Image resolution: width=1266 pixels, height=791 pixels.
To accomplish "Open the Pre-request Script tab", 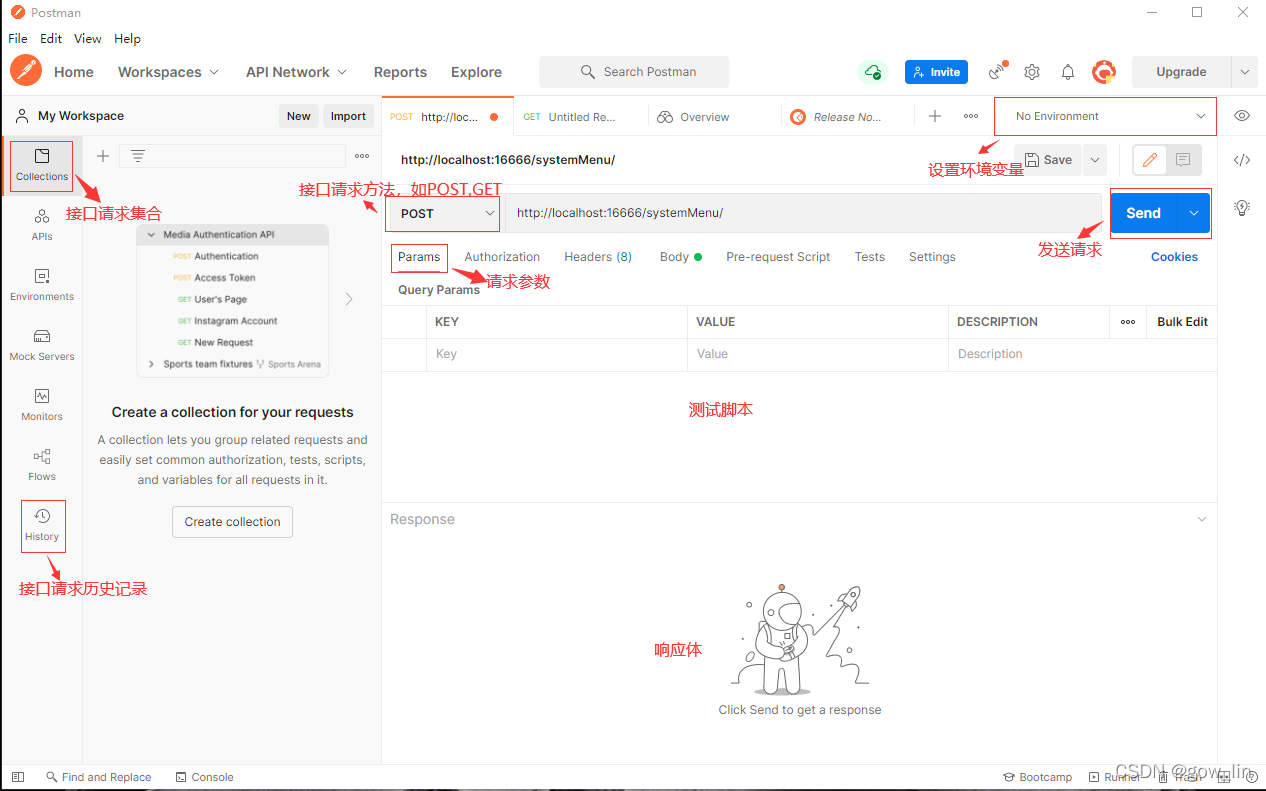I will pos(778,257).
